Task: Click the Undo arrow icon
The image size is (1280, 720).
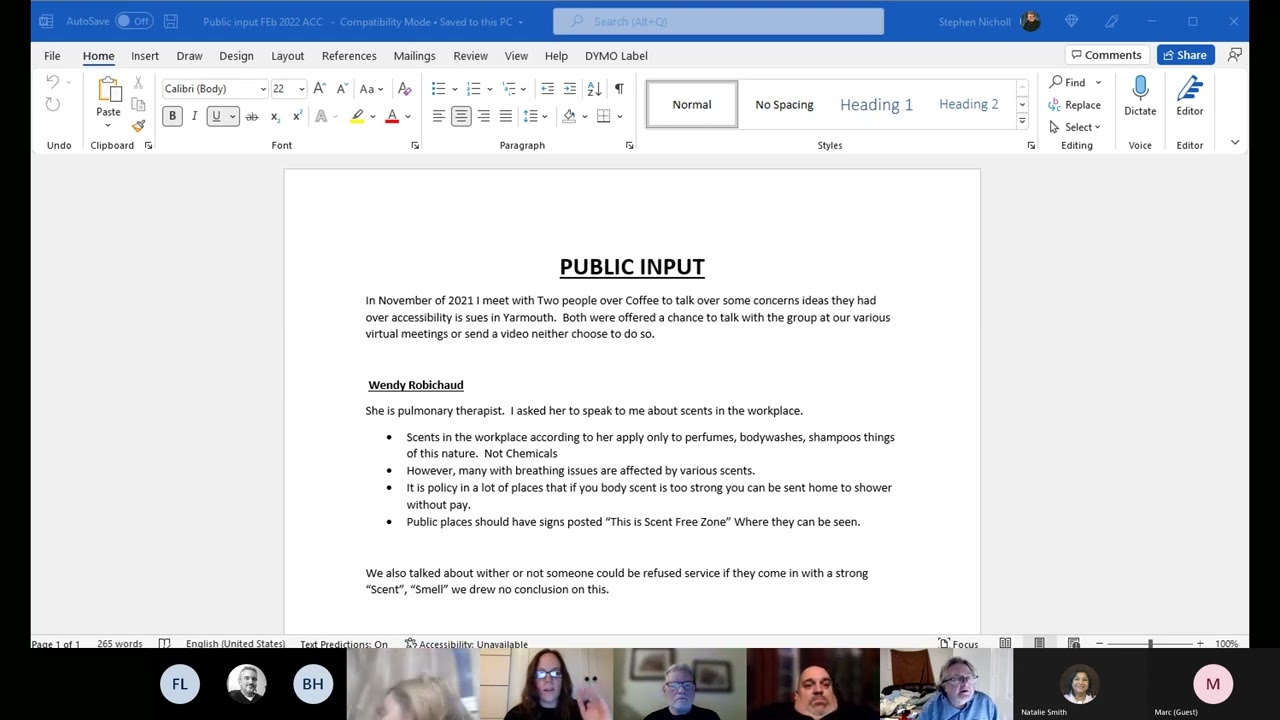Action: (52, 81)
